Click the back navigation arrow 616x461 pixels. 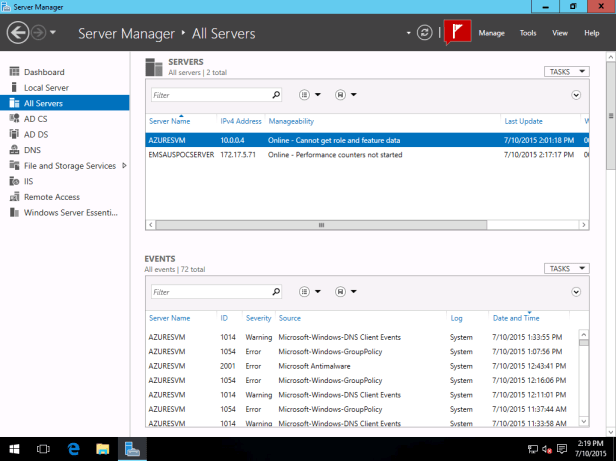pos(17,33)
